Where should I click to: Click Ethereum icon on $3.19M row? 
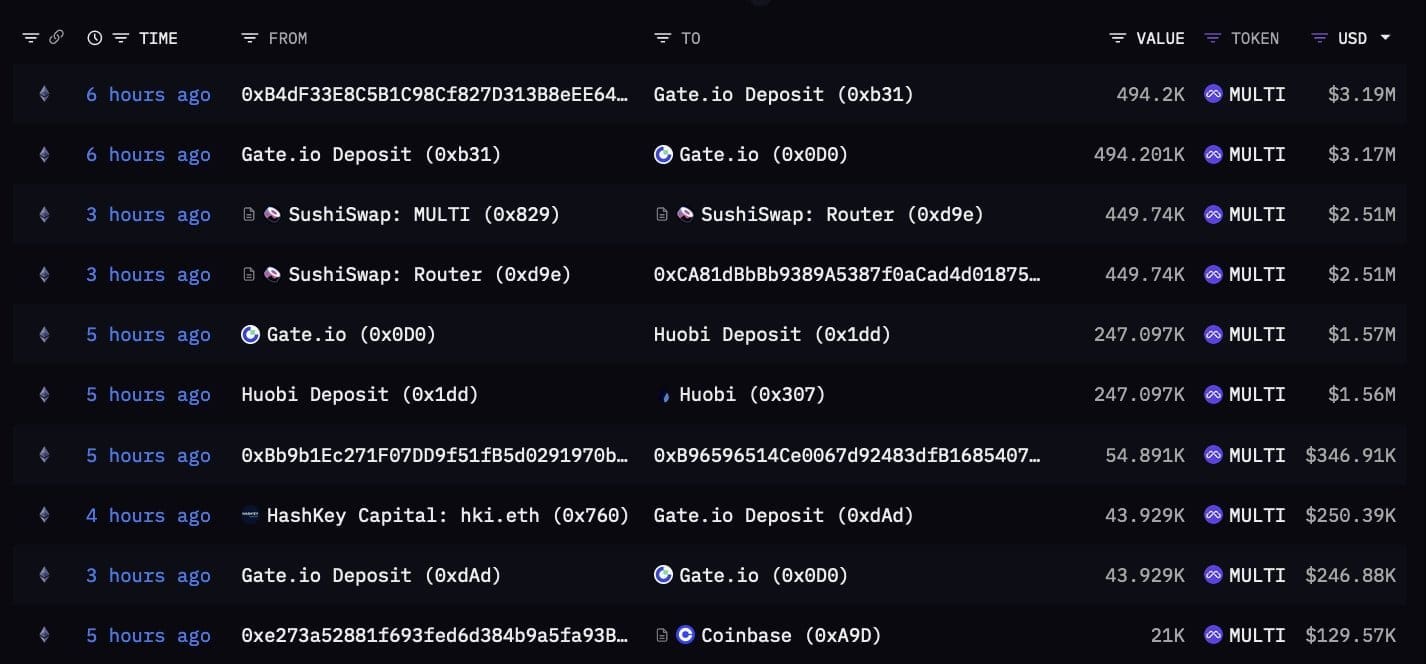(43, 94)
